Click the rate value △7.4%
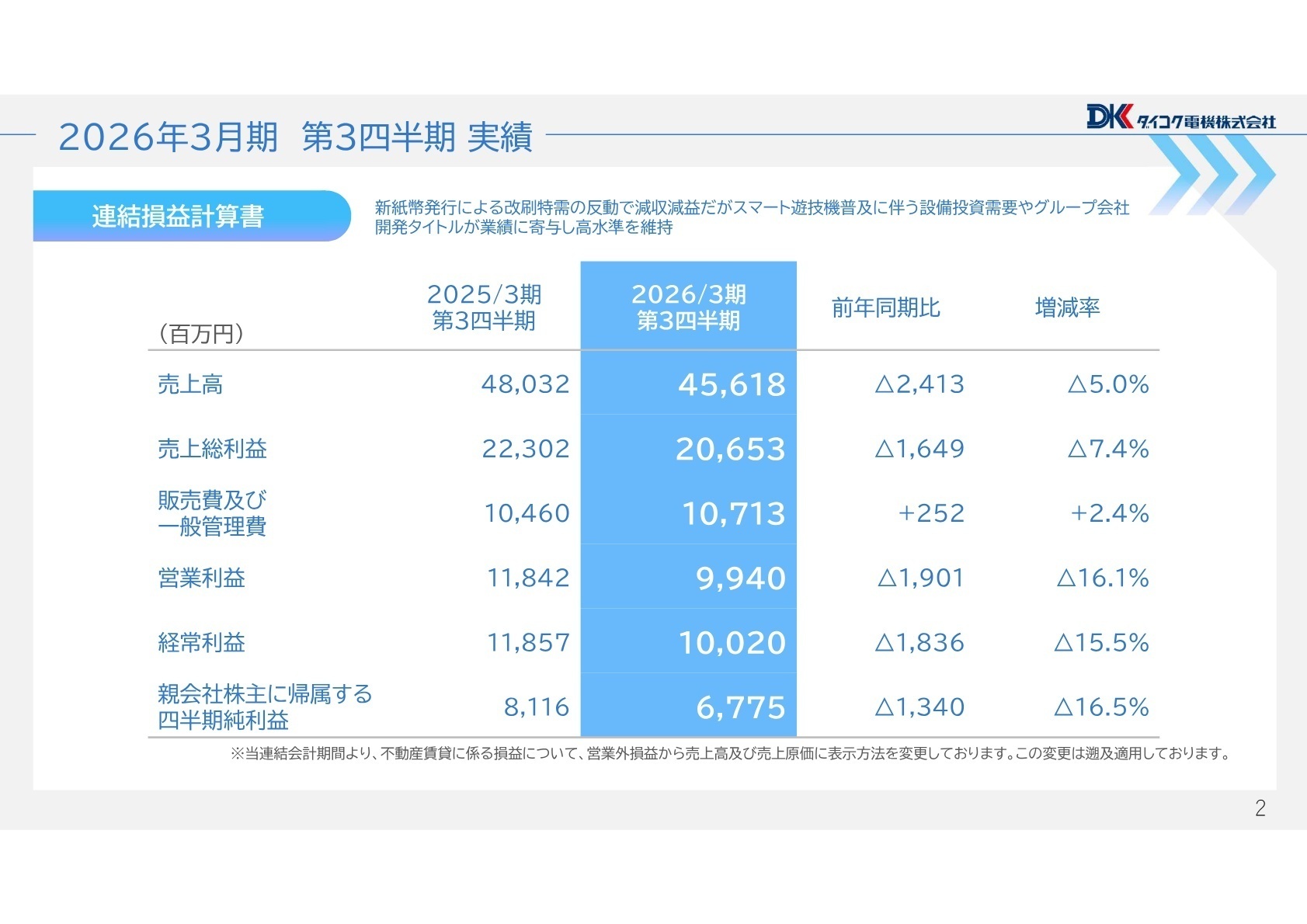This screenshot has width=1307, height=924. click(1108, 449)
